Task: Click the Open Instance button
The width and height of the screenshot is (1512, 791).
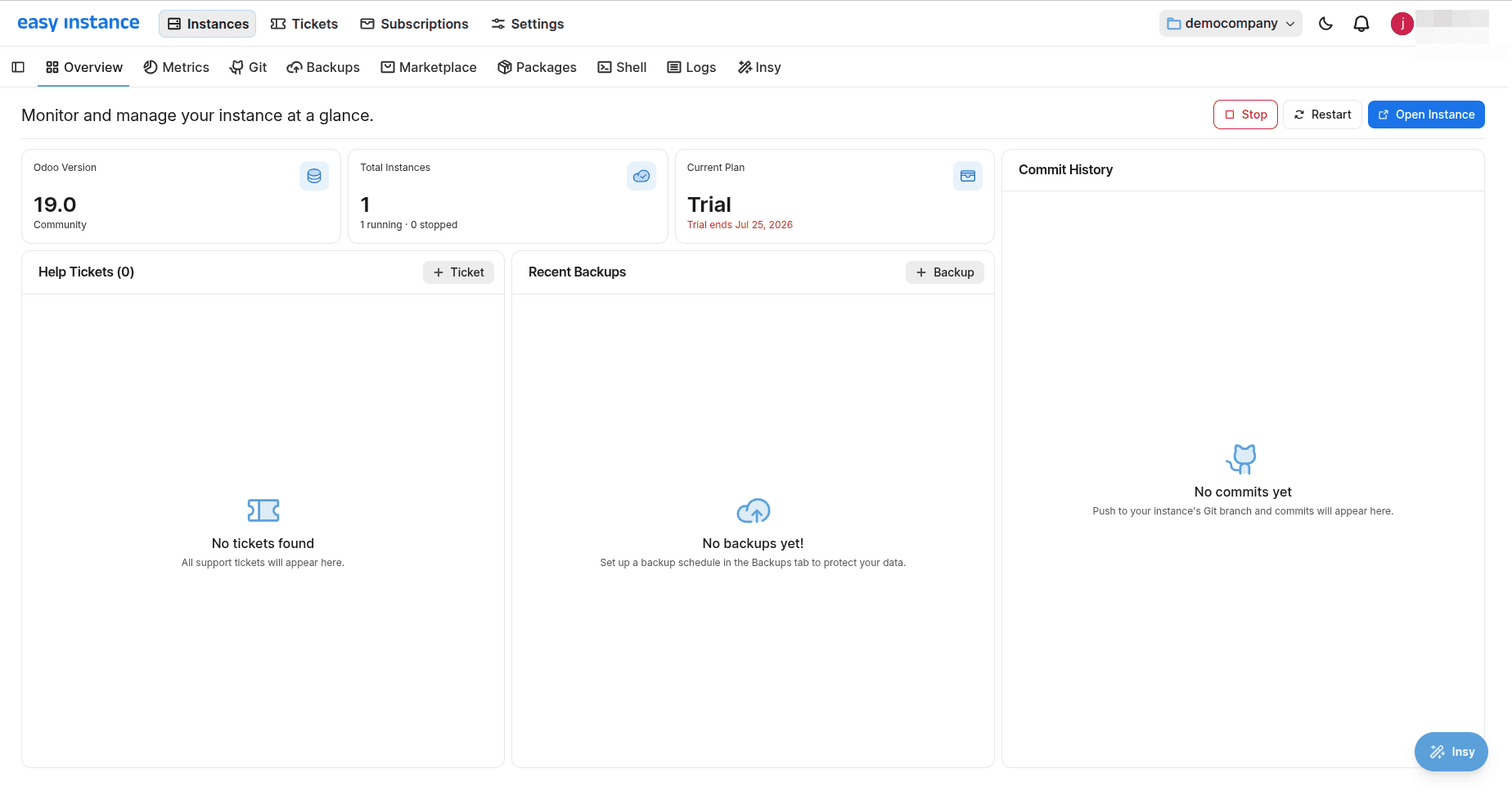Action: 1426,115
